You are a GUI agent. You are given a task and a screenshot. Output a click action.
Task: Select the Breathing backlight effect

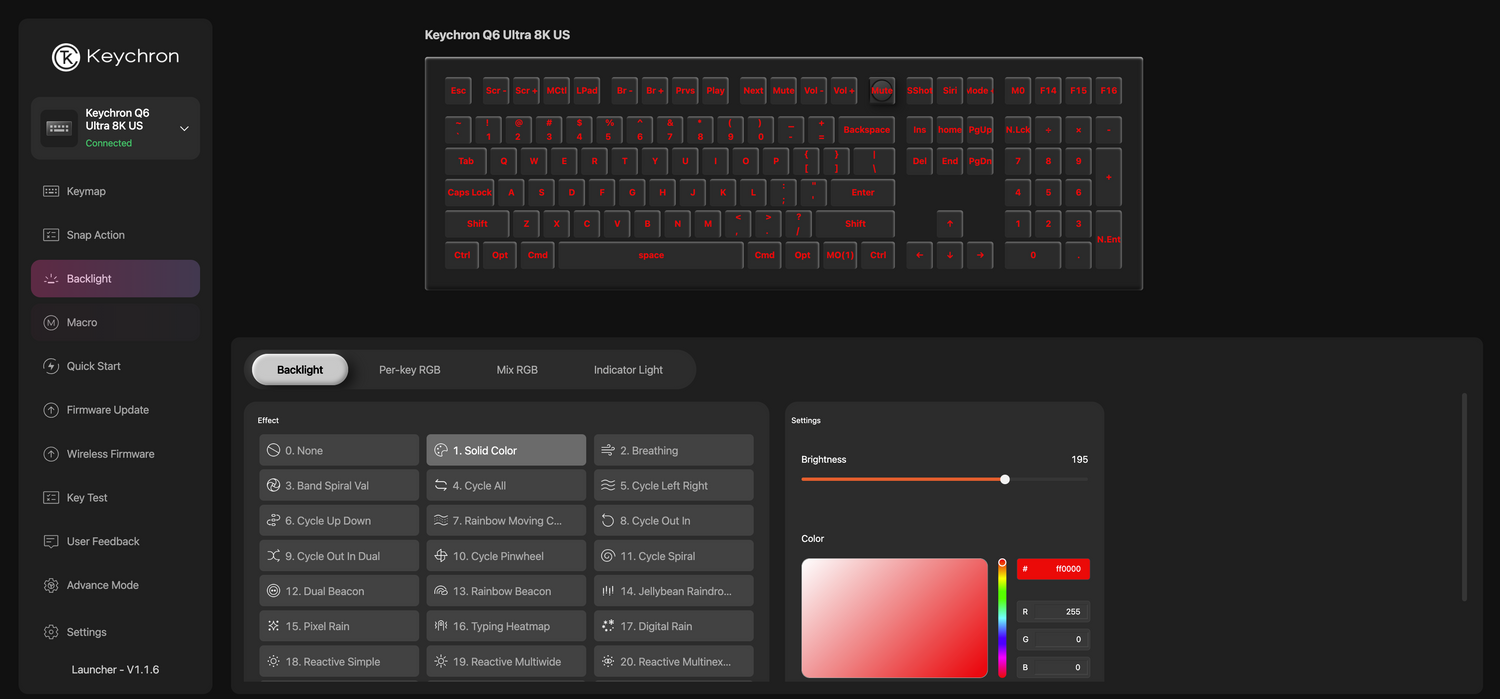pyautogui.click(x=673, y=451)
